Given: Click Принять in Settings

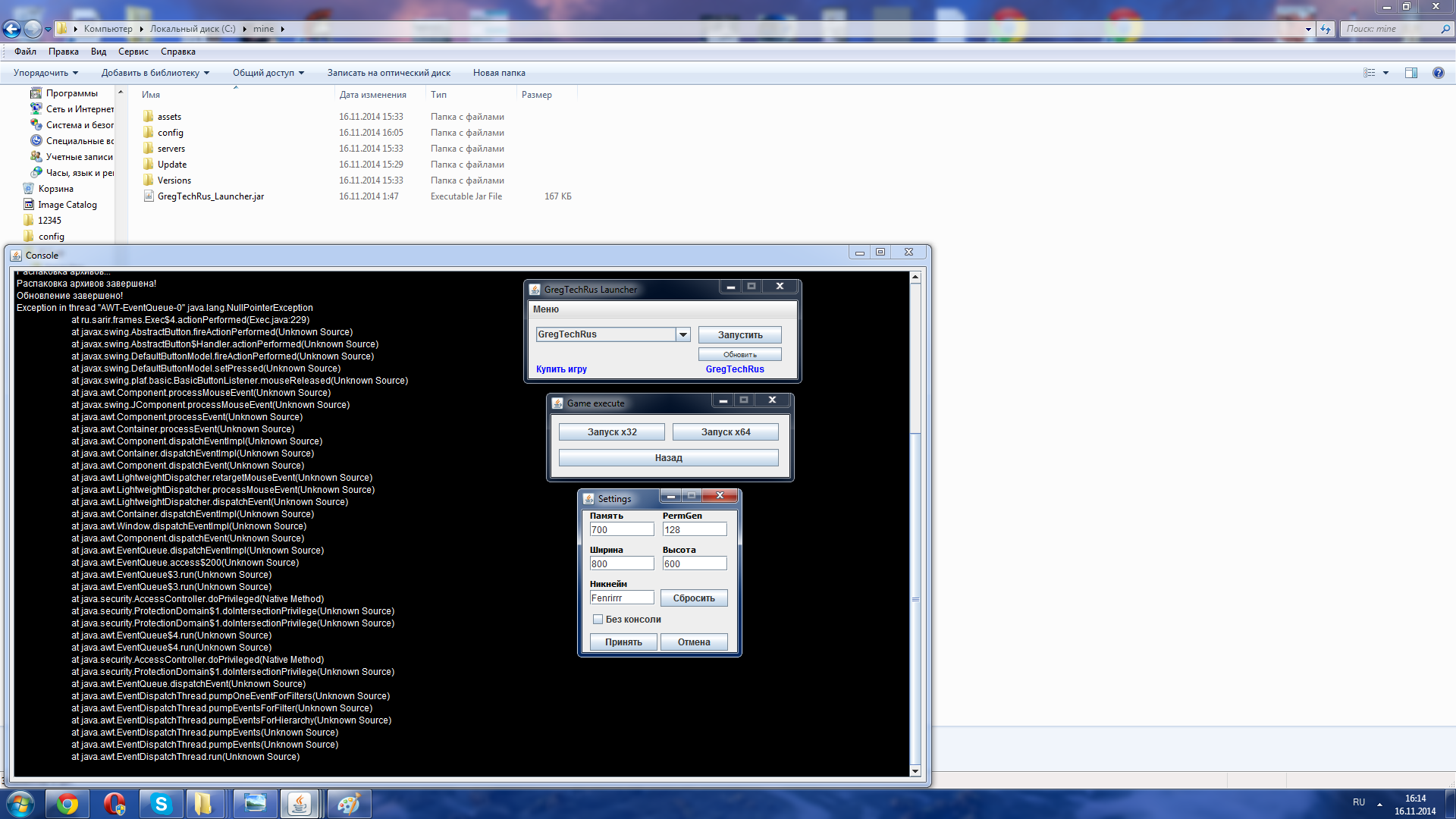Looking at the screenshot, I should (x=623, y=642).
